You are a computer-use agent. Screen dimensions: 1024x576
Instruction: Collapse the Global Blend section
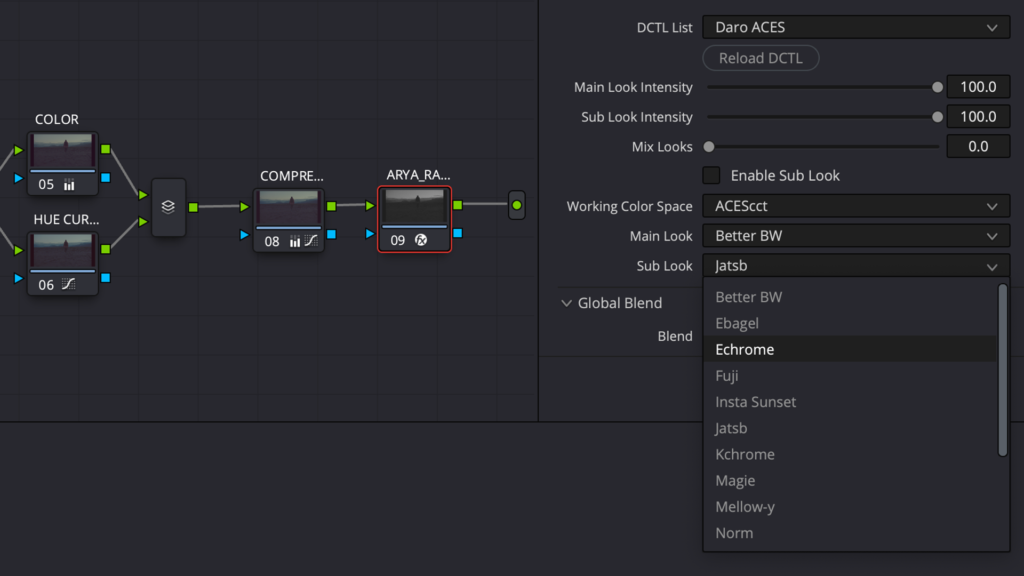567,303
